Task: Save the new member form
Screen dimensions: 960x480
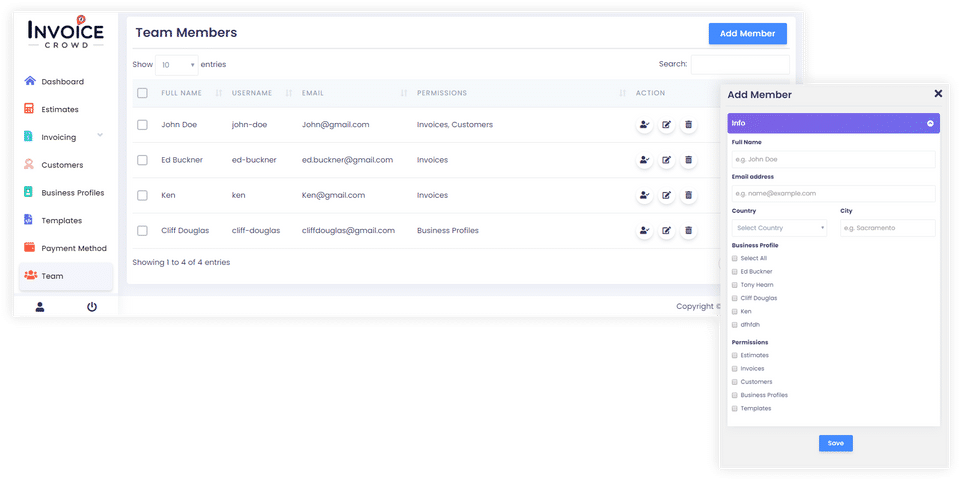Action: (x=835, y=443)
